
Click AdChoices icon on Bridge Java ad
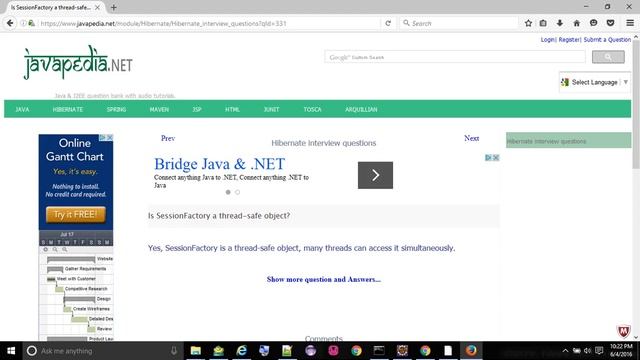click(488, 158)
